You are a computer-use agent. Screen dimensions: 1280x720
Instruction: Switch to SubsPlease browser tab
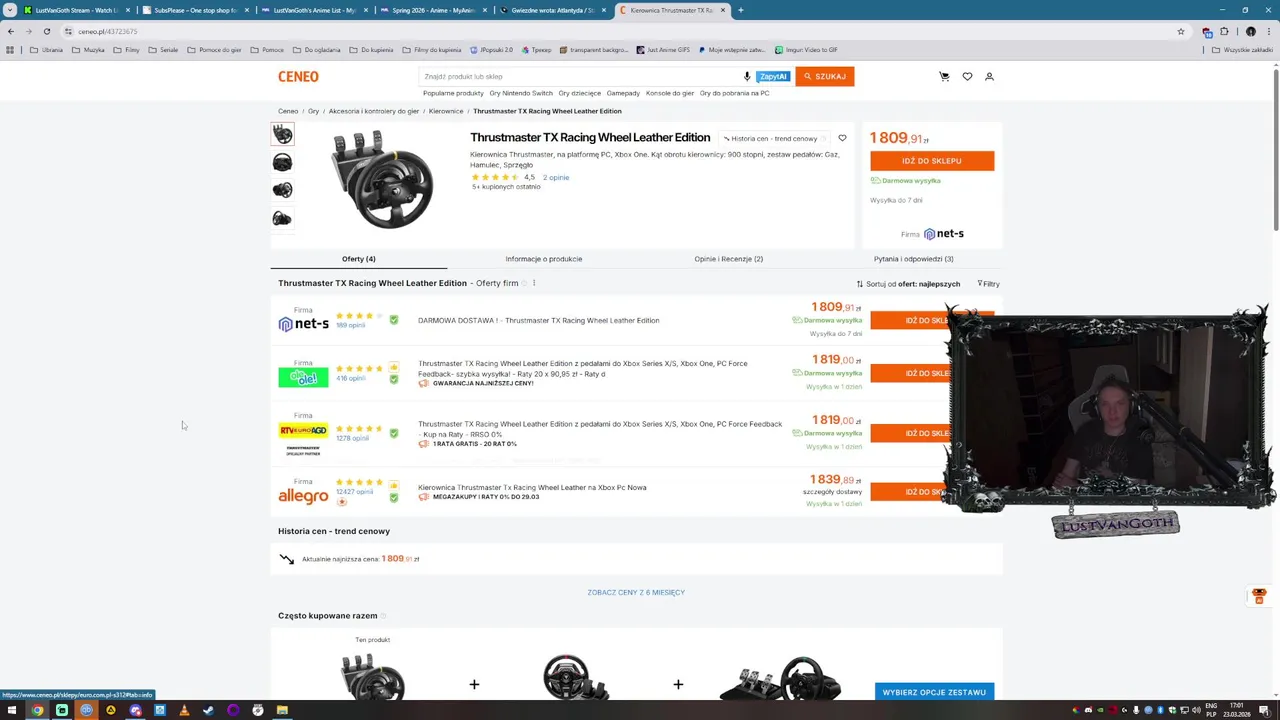click(194, 10)
